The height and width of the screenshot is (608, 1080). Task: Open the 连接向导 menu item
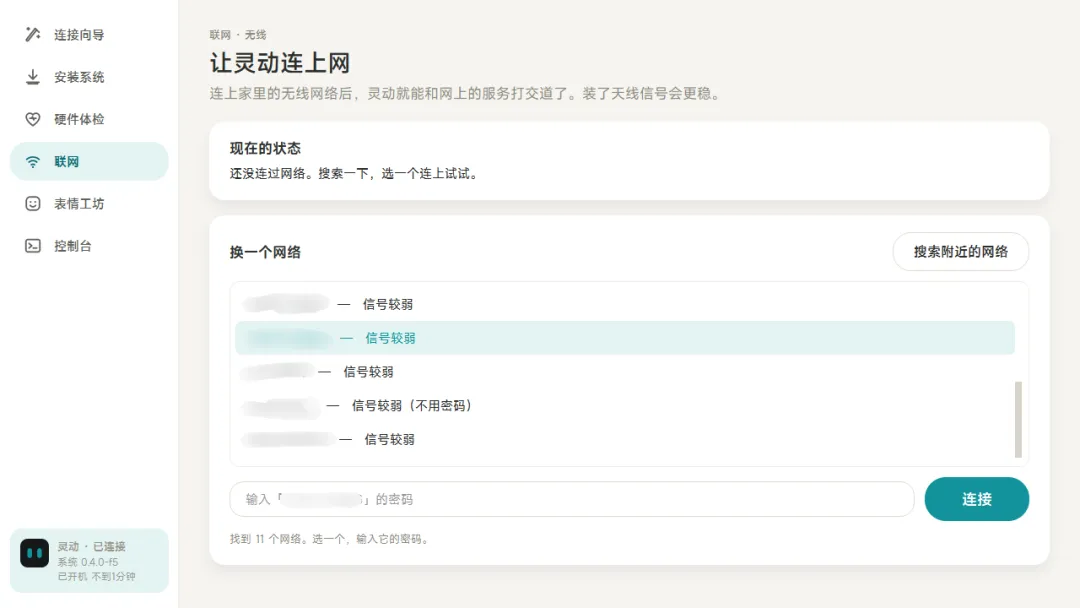(90, 34)
